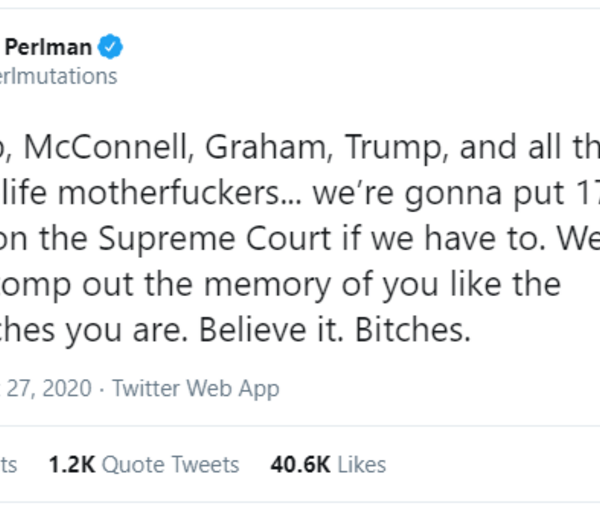Show the 40.6K Likes list
The width and height of the screenshot is (600, 509).
(x=328, y=464)
